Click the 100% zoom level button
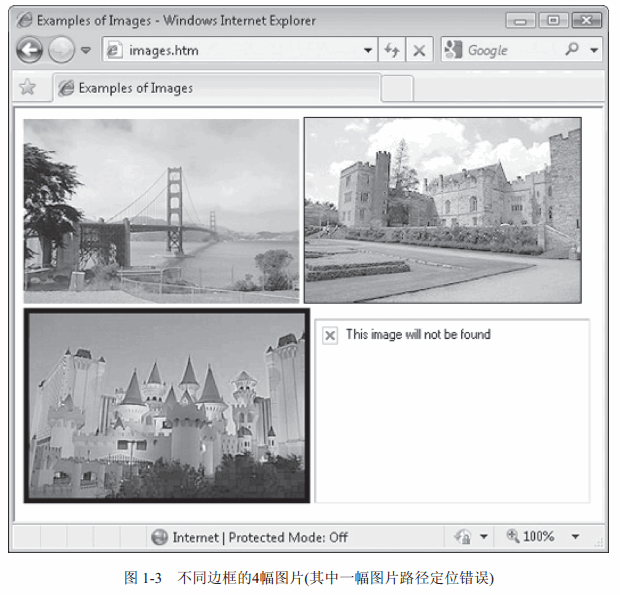This screenshot has height=595, width=620. click(530, 537)
